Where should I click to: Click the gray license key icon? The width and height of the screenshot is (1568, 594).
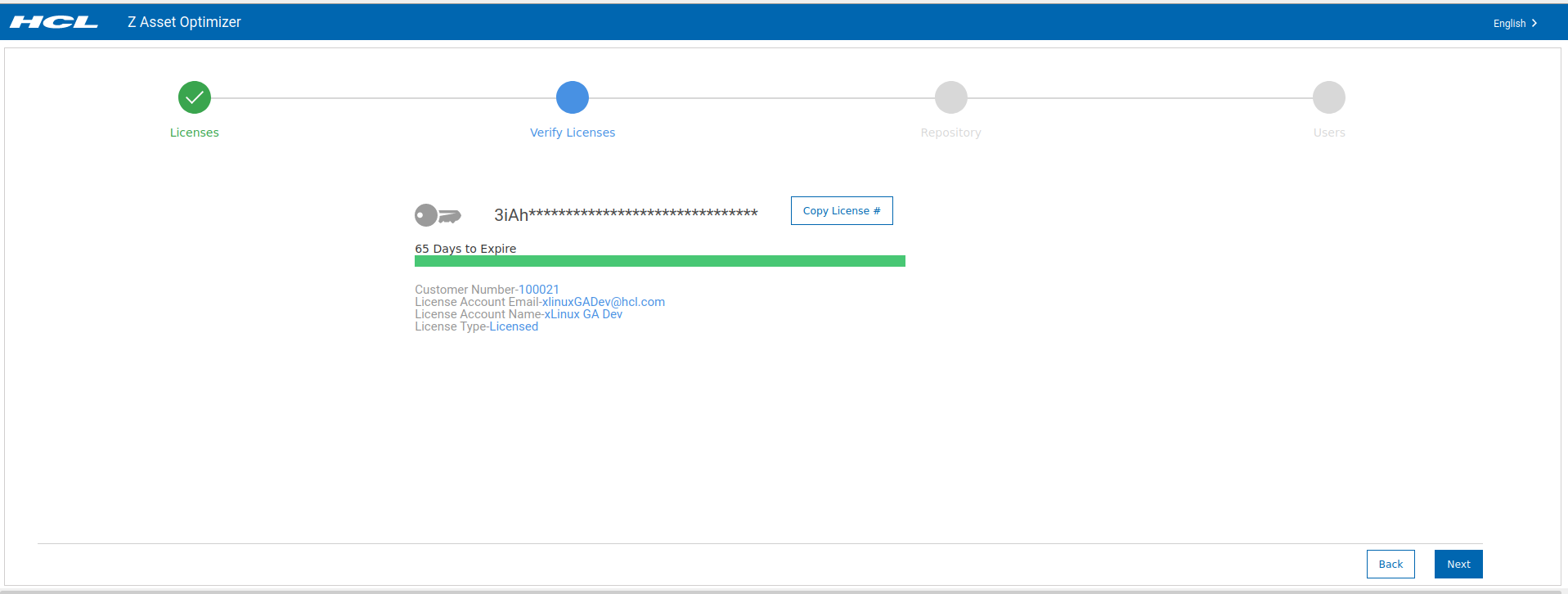pos(438,215)
